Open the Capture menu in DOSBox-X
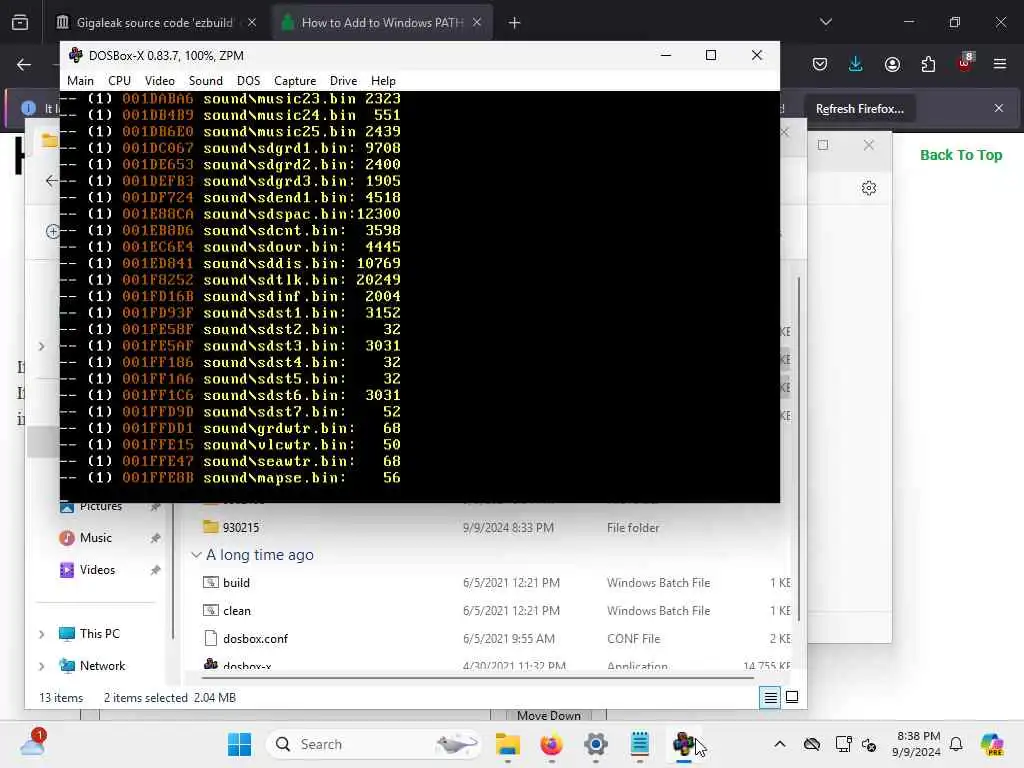This screenshot has width=1024, height=768. 295,81
